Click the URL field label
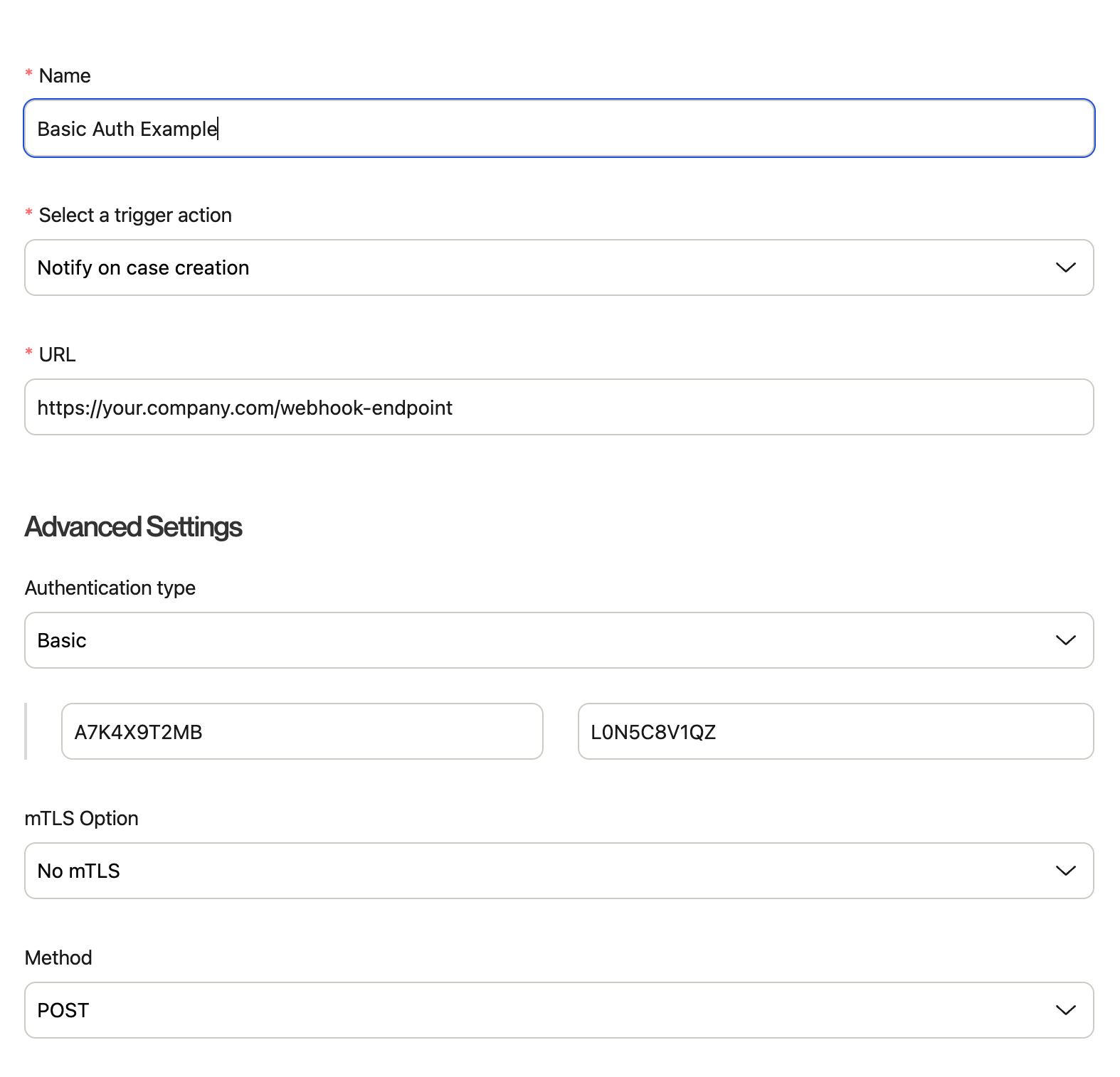Screen dimensions: 1120x1077 coord(57,355)
